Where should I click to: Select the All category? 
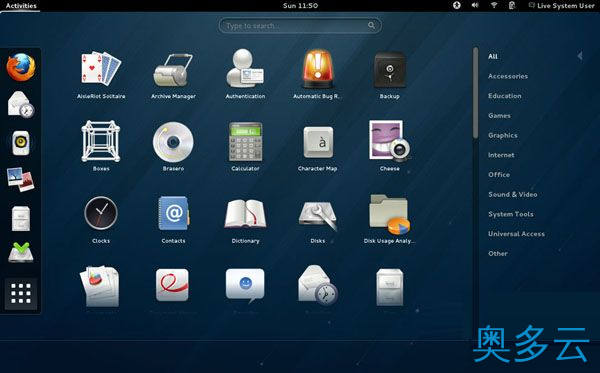(493, 56)
